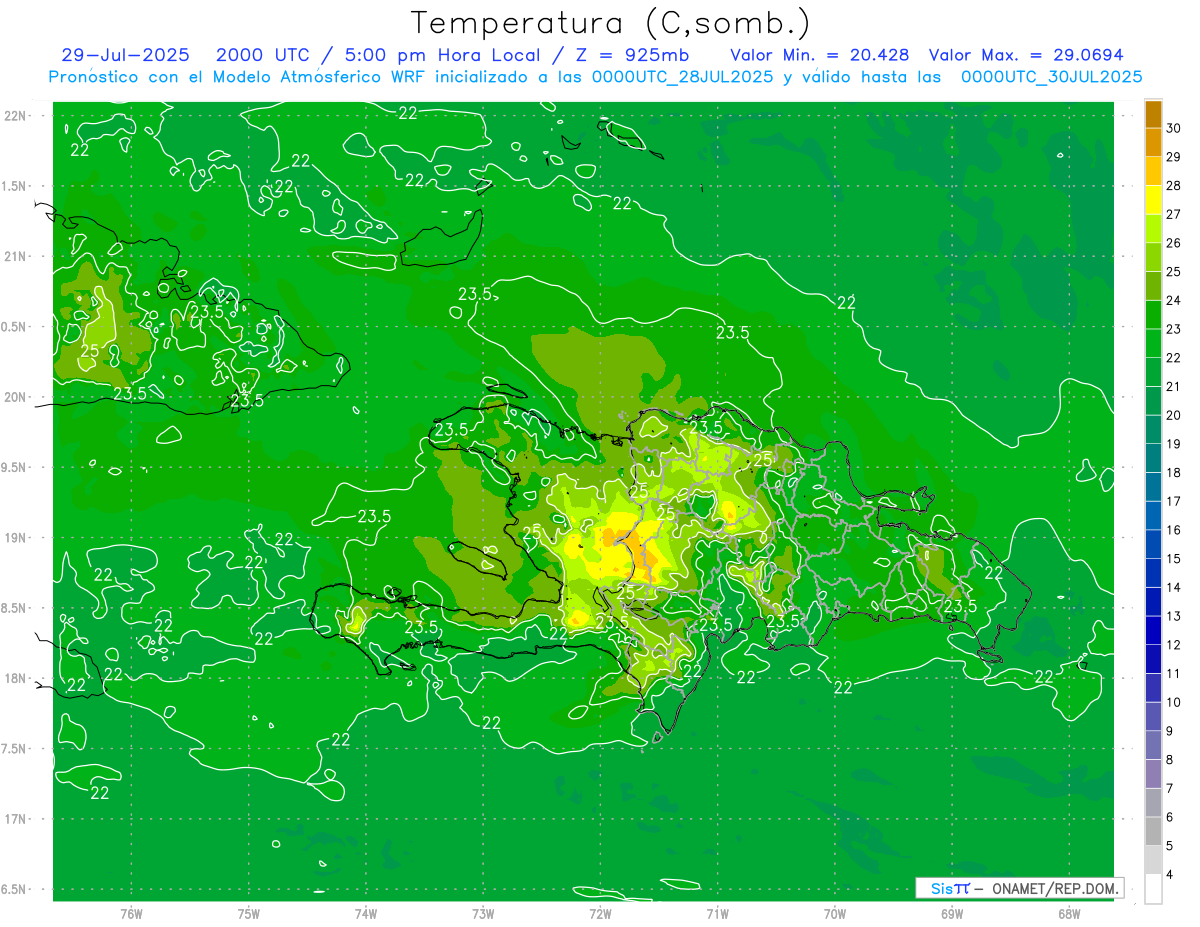Click "Valor Min. = 20.428" text

(820, 55)
